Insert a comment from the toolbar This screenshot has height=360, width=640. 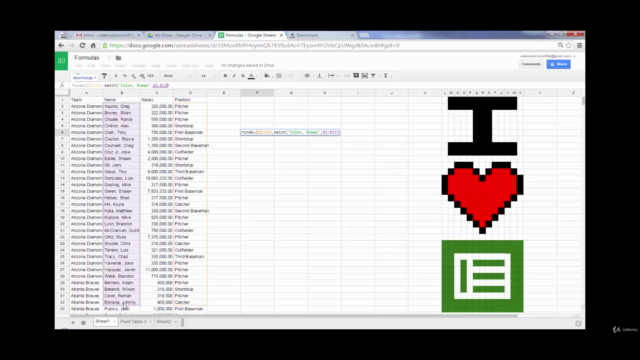point(356,76)
